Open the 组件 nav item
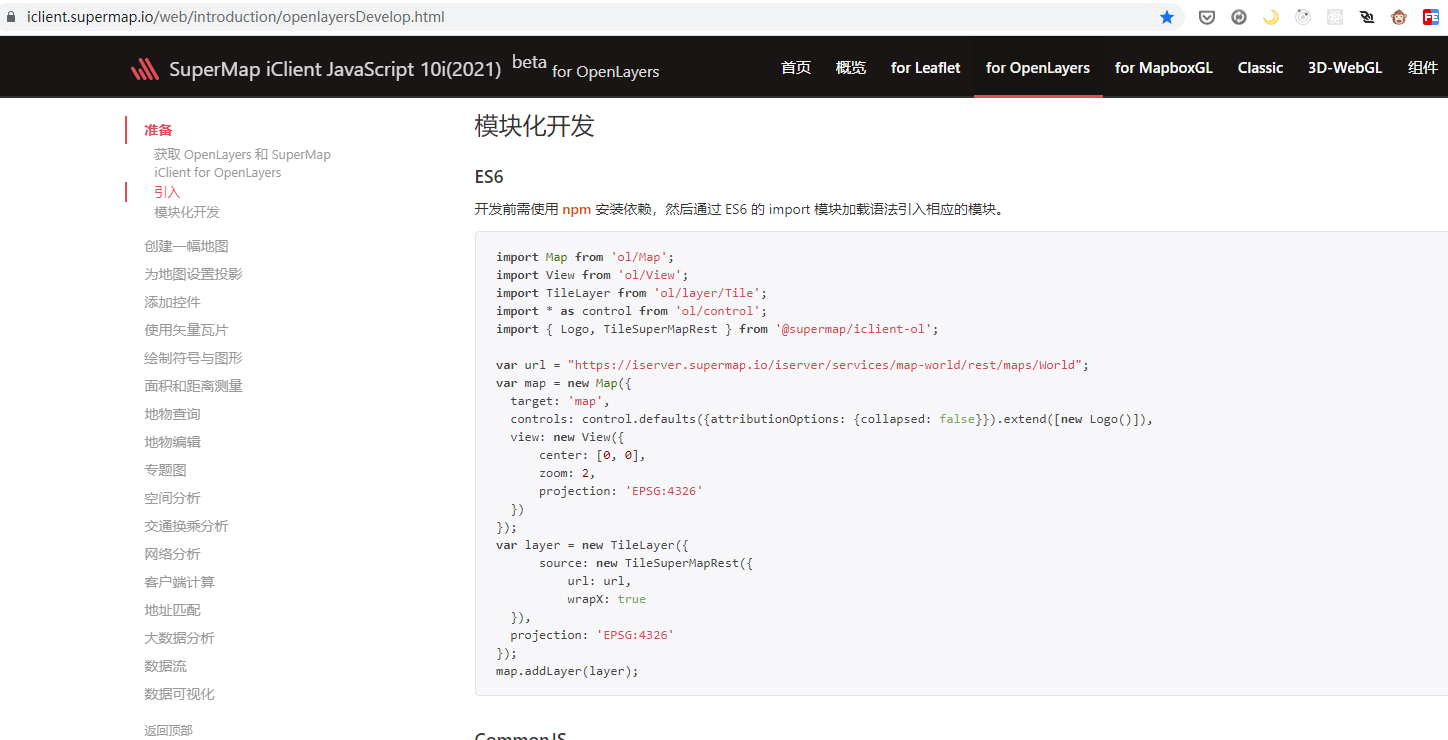Viewport: 1448px width, 740px height. 1422,68
